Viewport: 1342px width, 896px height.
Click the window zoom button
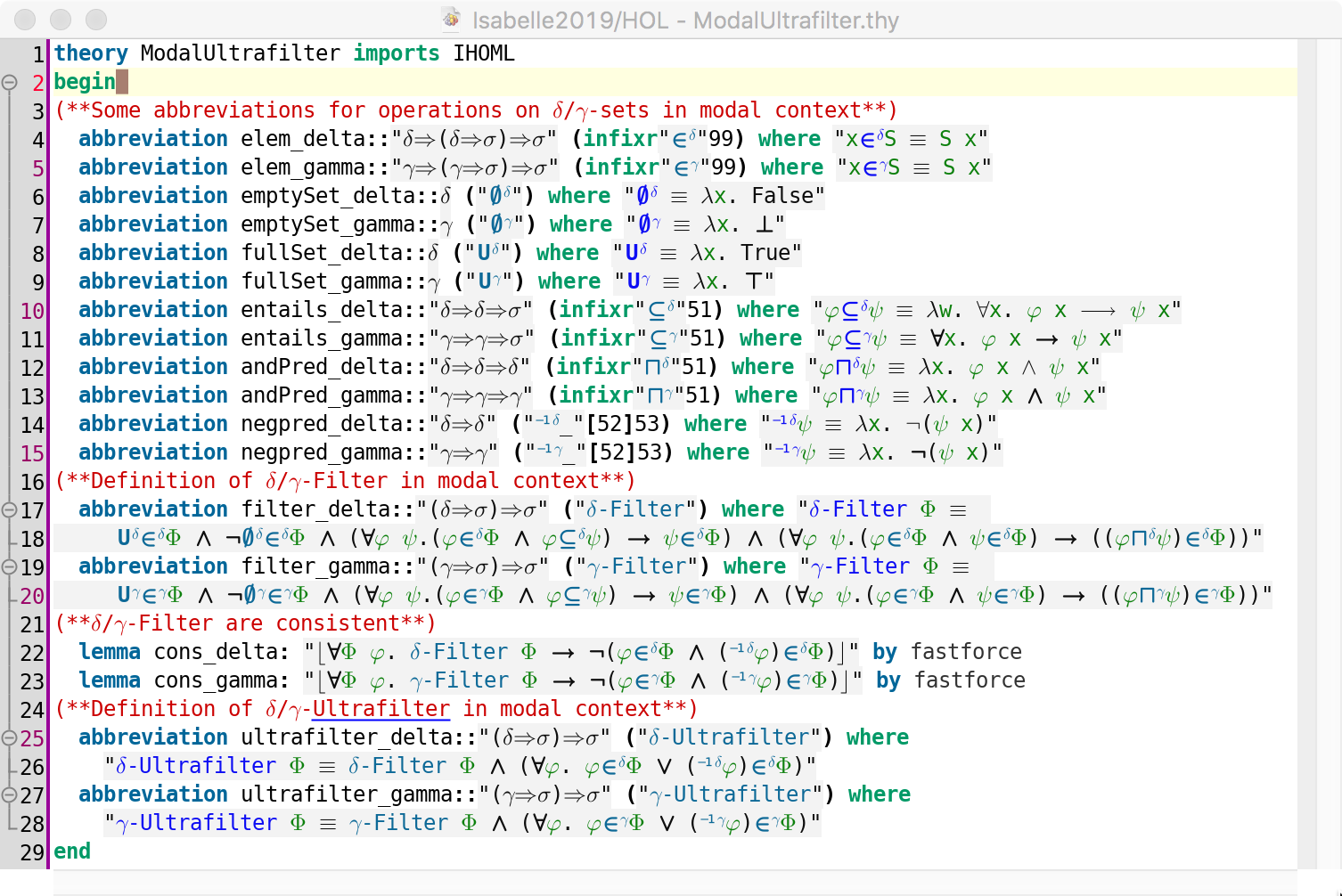(95, 20)
